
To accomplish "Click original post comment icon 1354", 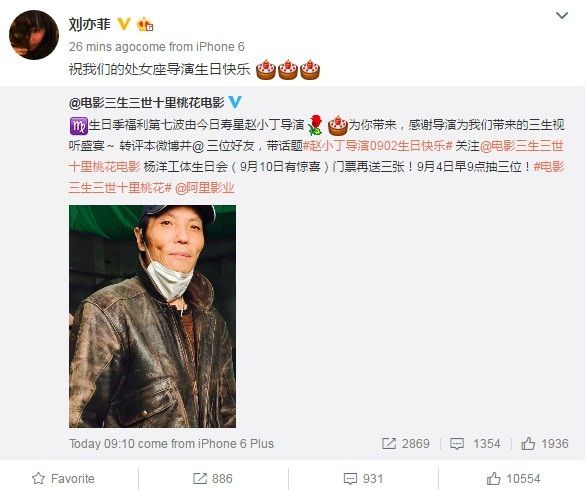I will [475, 443].
